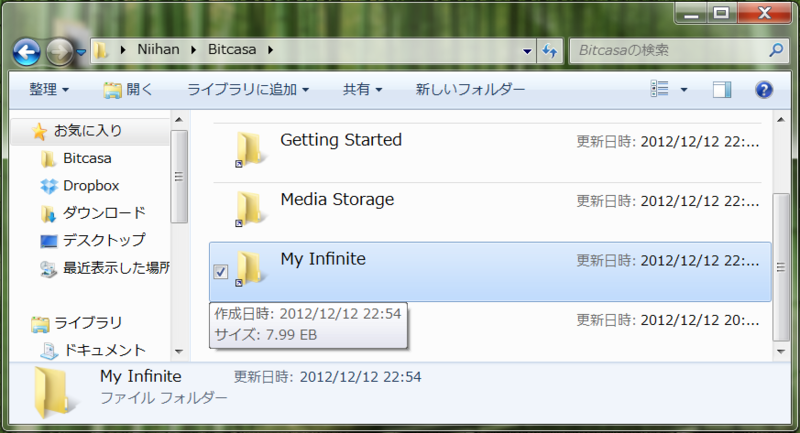Image resolution: width=800 pixels, height=433 pixels.
Task: Open recent locations dropdown beside Forward button
Action: click(x=81, y=52)
